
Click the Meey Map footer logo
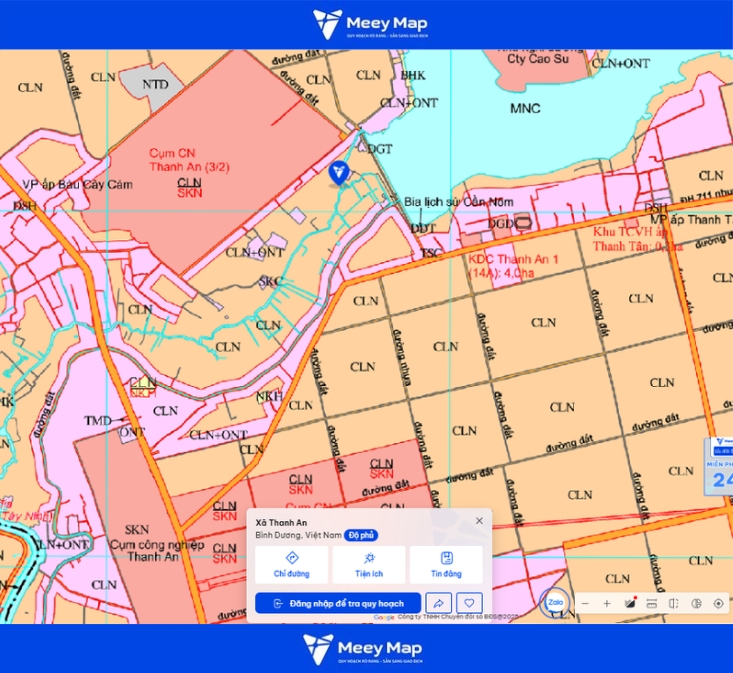point(363,649)
